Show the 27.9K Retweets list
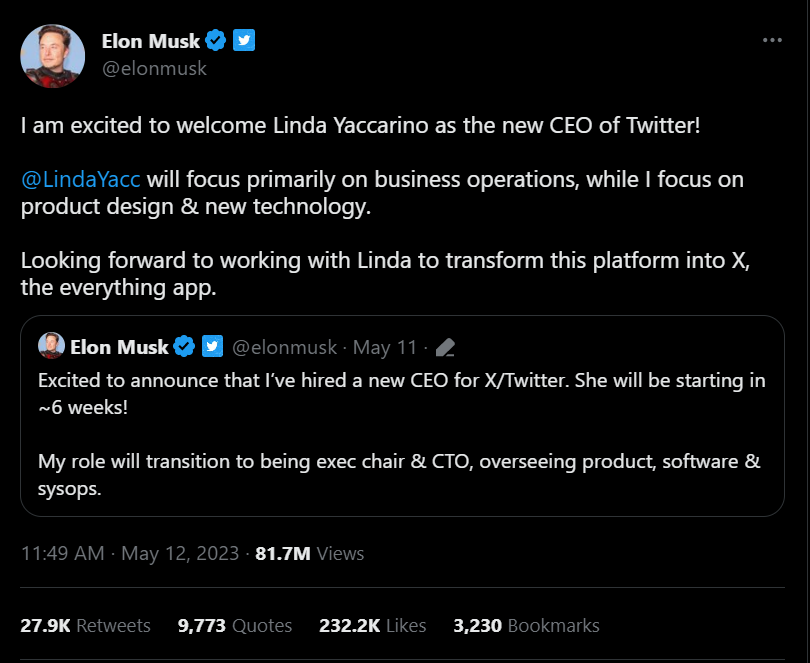This screenshot has height=663, width=810. [85, 626]
